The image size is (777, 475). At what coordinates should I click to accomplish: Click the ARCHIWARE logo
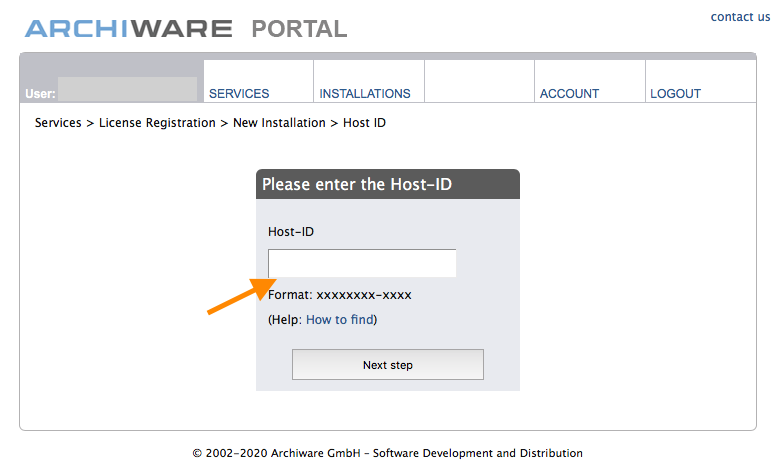click(x=128, y=29)
